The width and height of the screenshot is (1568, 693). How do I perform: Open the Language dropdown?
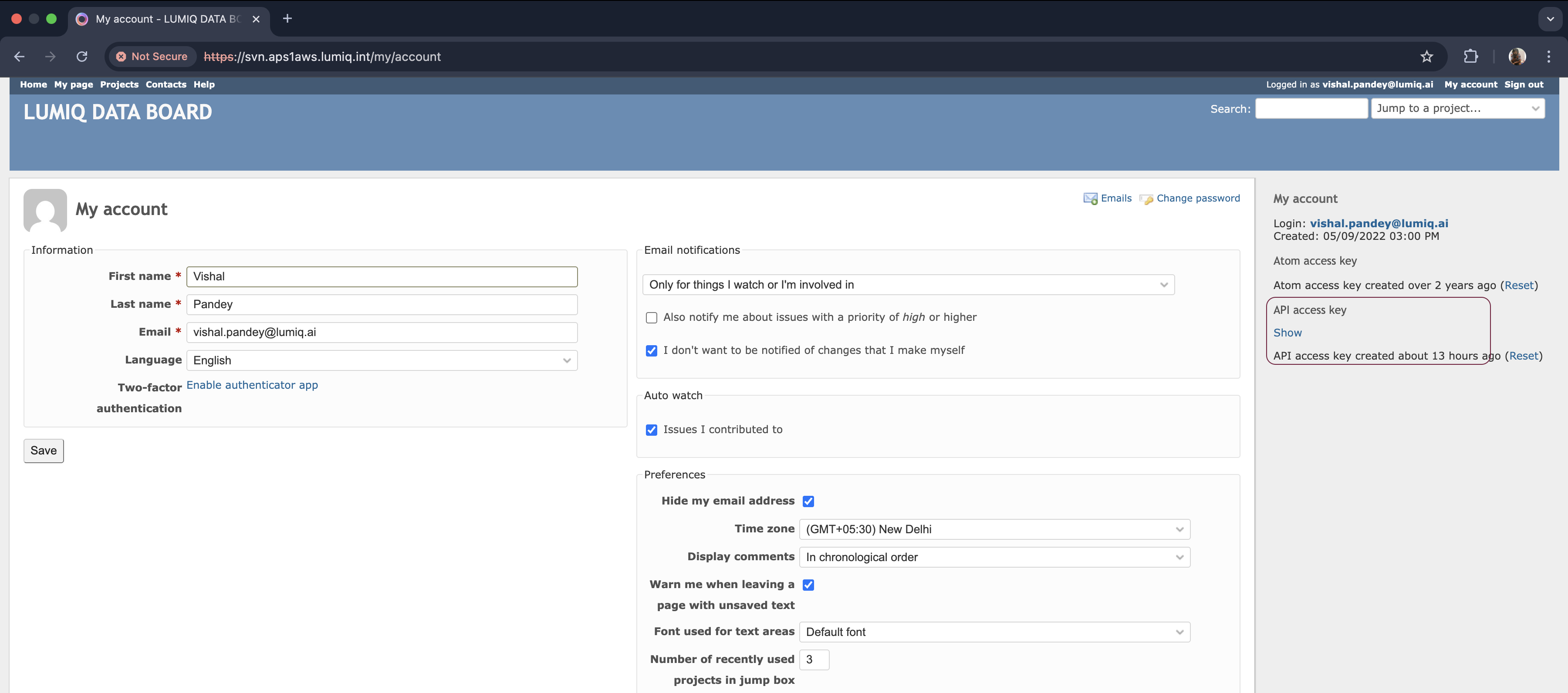(x=382, y=360)
